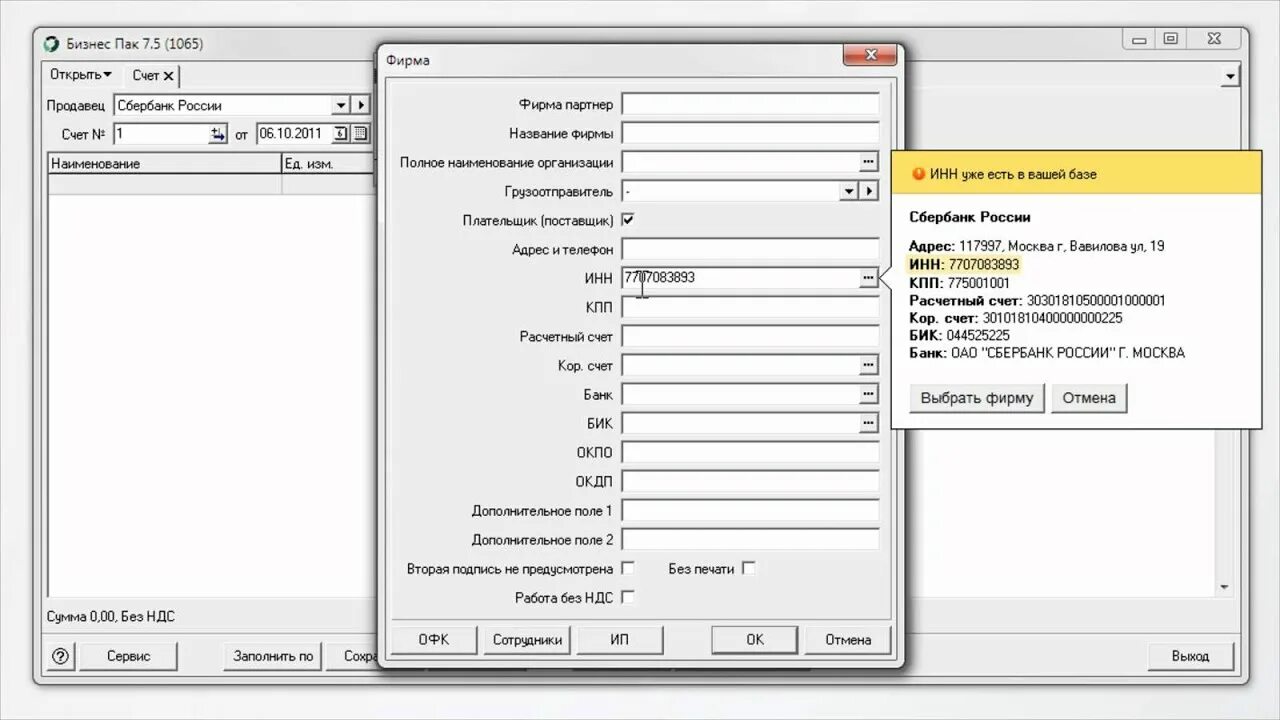The width and height of the screenshot is (1280, 720).
Task: Click the arrow button right of Продавец
Action: tap(361, 105)
